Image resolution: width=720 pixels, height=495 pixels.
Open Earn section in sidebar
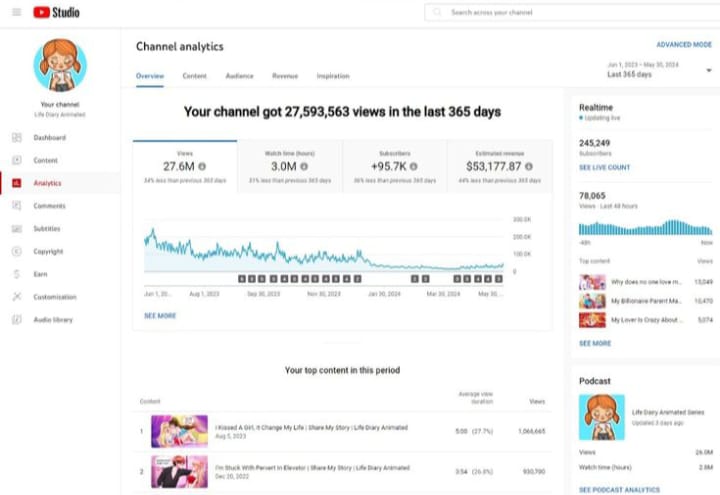click(x=40, y=274)
